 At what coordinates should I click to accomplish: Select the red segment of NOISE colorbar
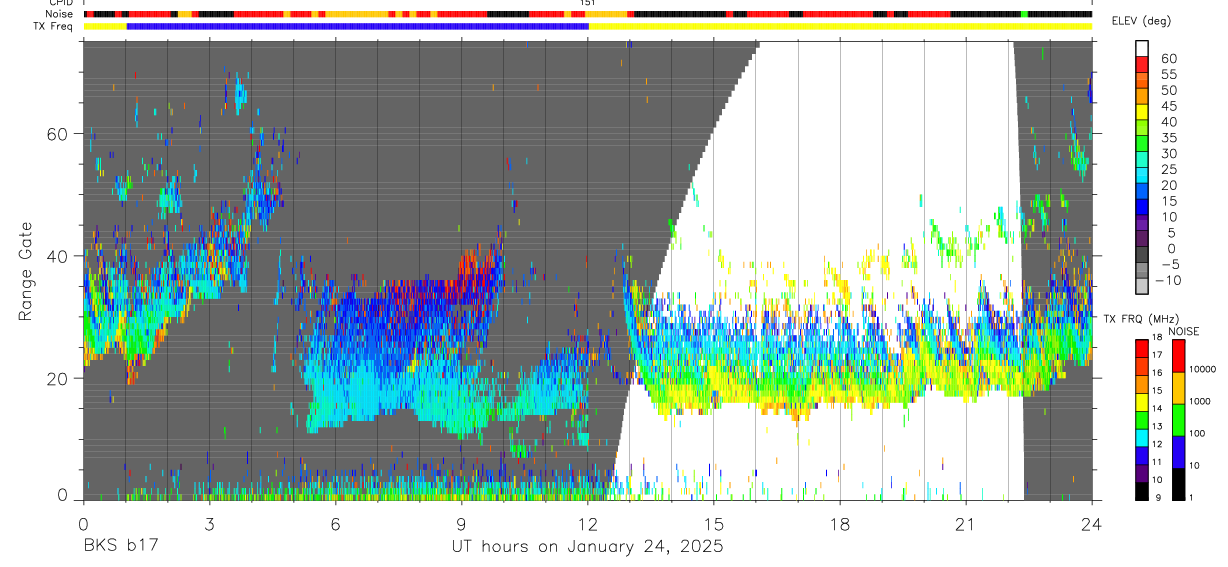[x=1178, y=356]
